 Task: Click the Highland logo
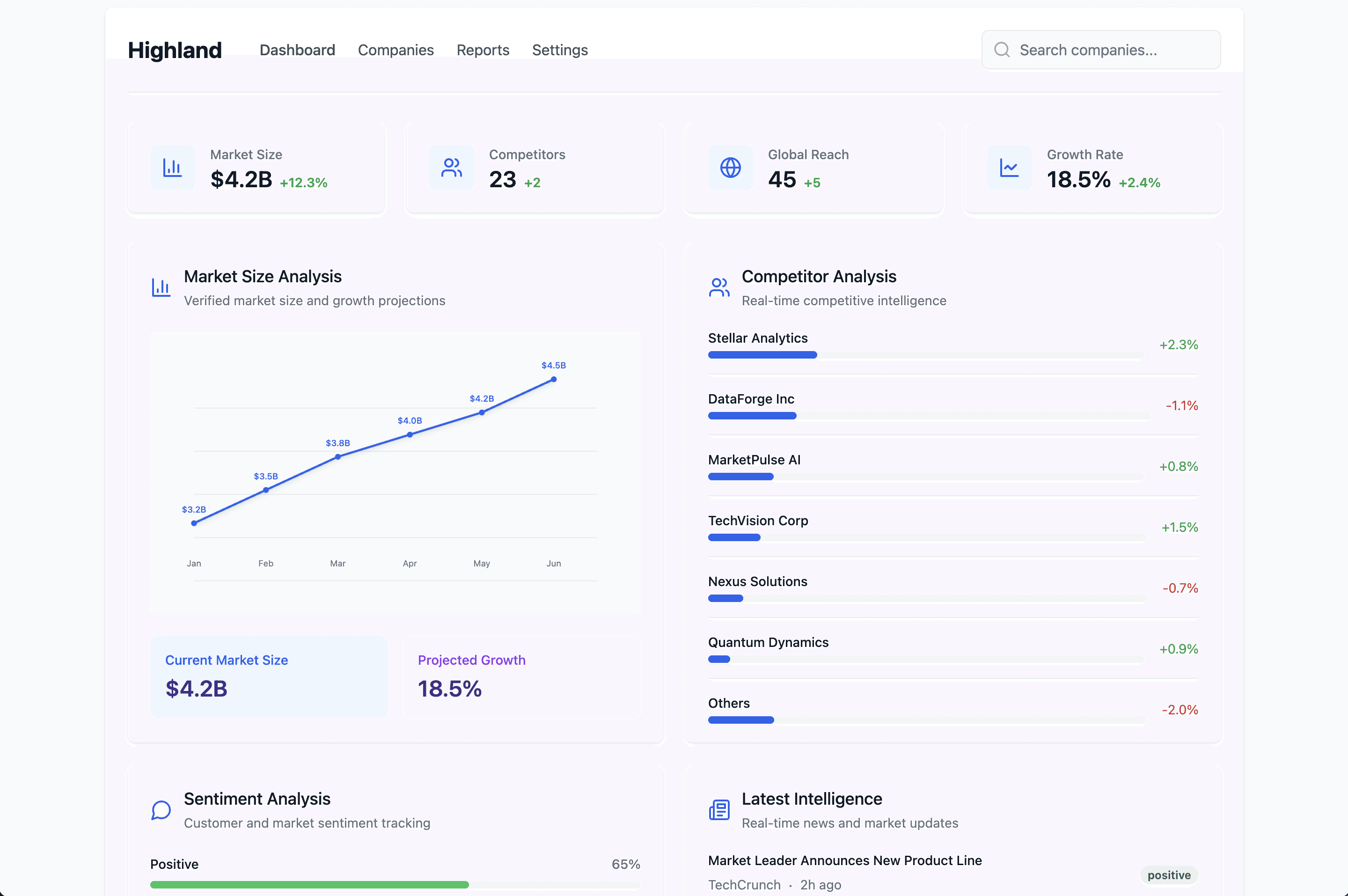coord(175,50)
